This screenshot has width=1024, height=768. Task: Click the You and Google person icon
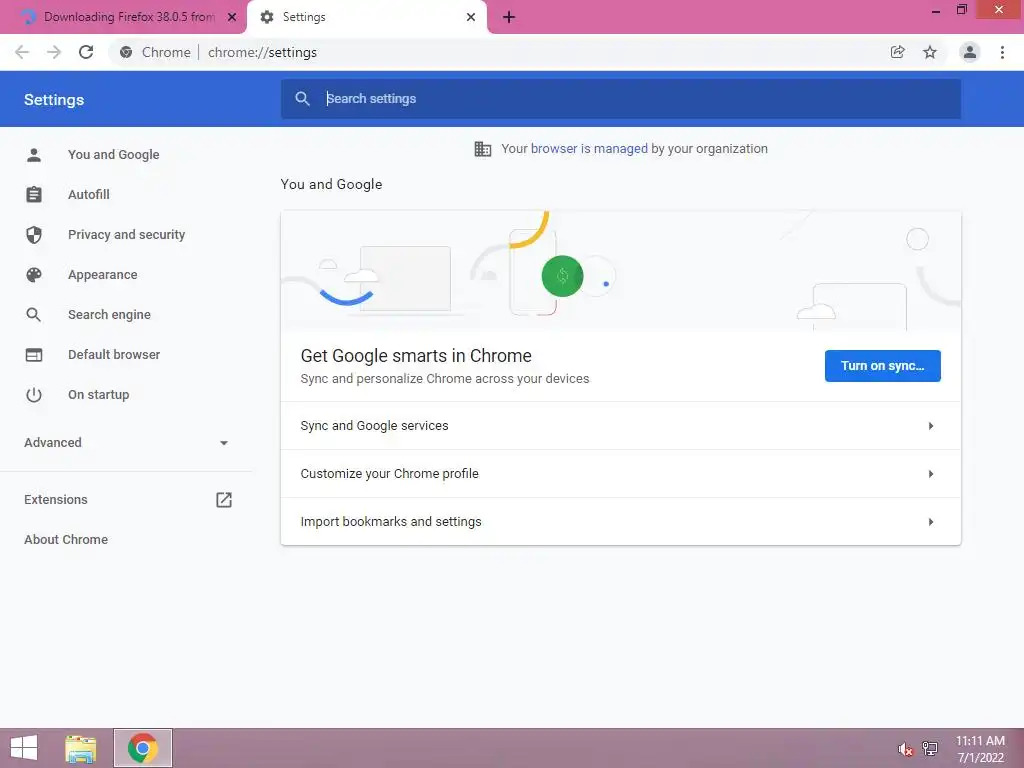[x=34, y=155]
